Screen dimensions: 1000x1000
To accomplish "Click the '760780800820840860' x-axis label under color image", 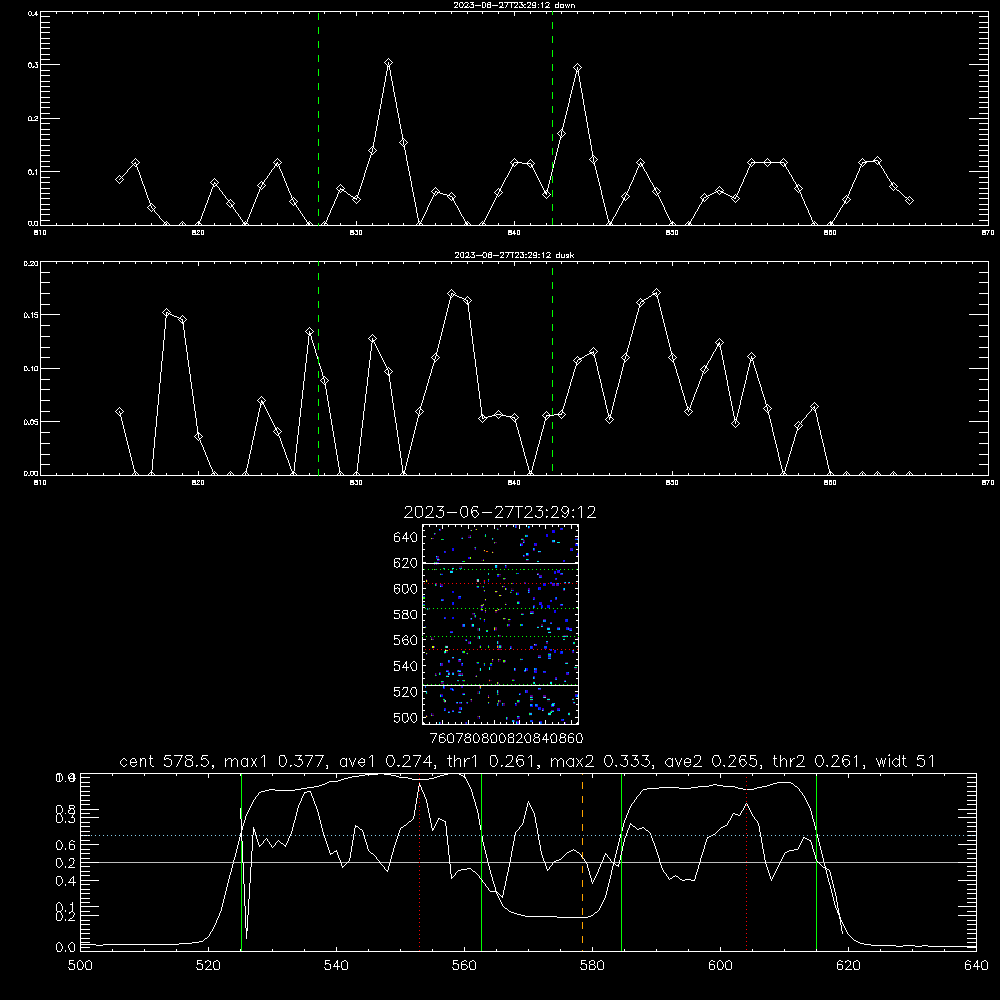I will pos(506,739).
